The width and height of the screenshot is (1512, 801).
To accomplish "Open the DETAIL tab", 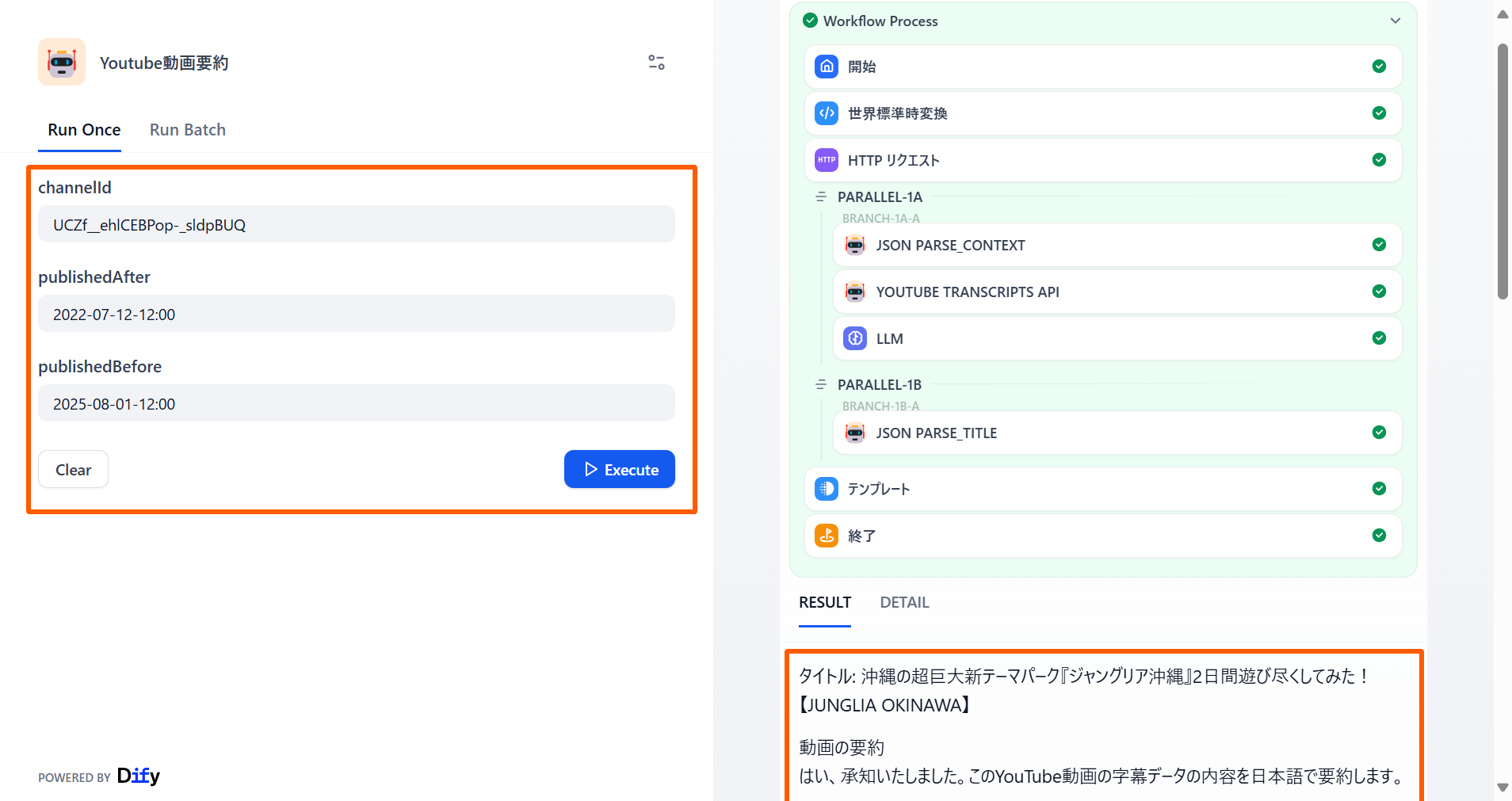I will (904, 602).
